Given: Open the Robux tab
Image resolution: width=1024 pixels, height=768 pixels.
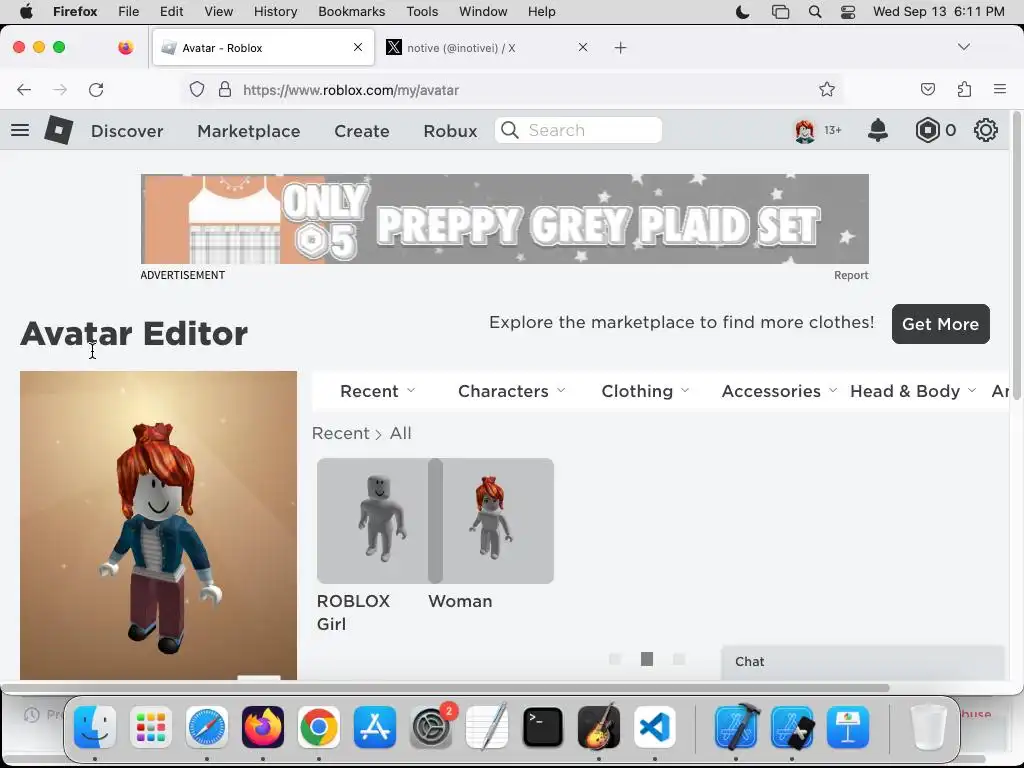Looking at the screenshot, I should click(x=450, y=131).
